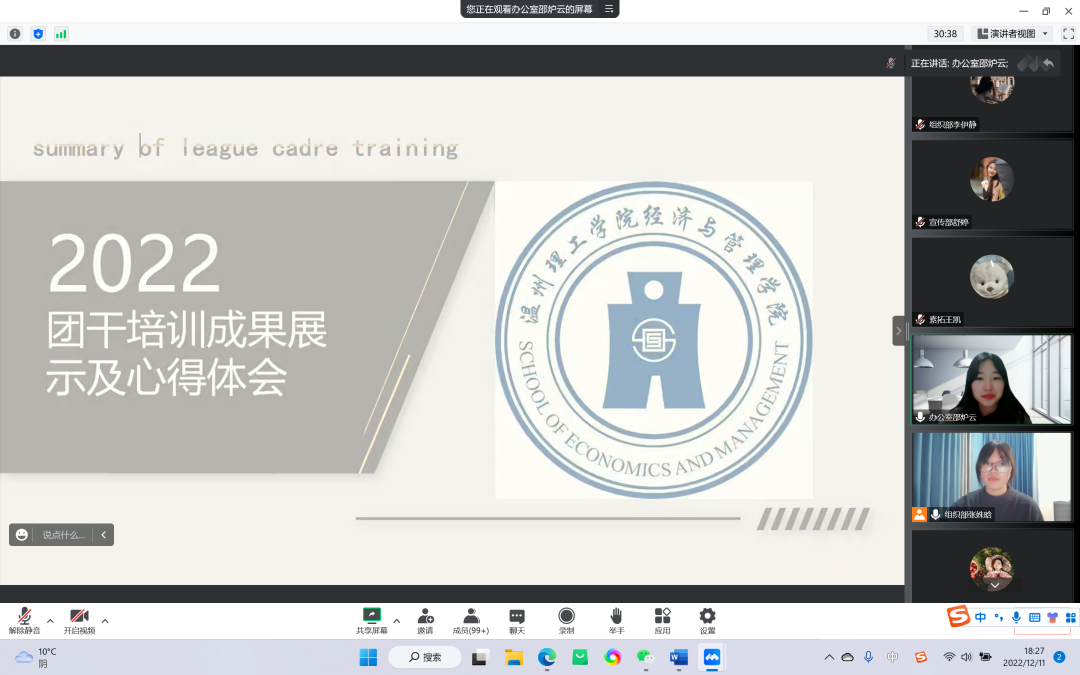The width and height of the screenshot is (1080, 675).
Task: Open the 聊天 chat panel
Action: coord(517,621)
